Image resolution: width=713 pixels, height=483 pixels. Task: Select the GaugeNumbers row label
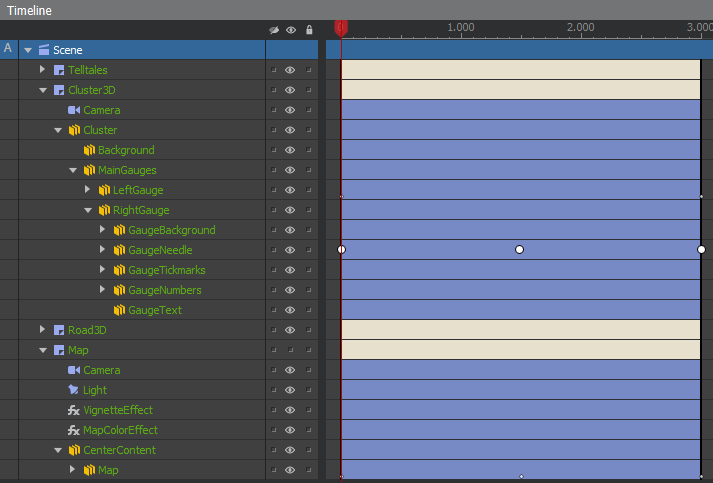[164, 290]
